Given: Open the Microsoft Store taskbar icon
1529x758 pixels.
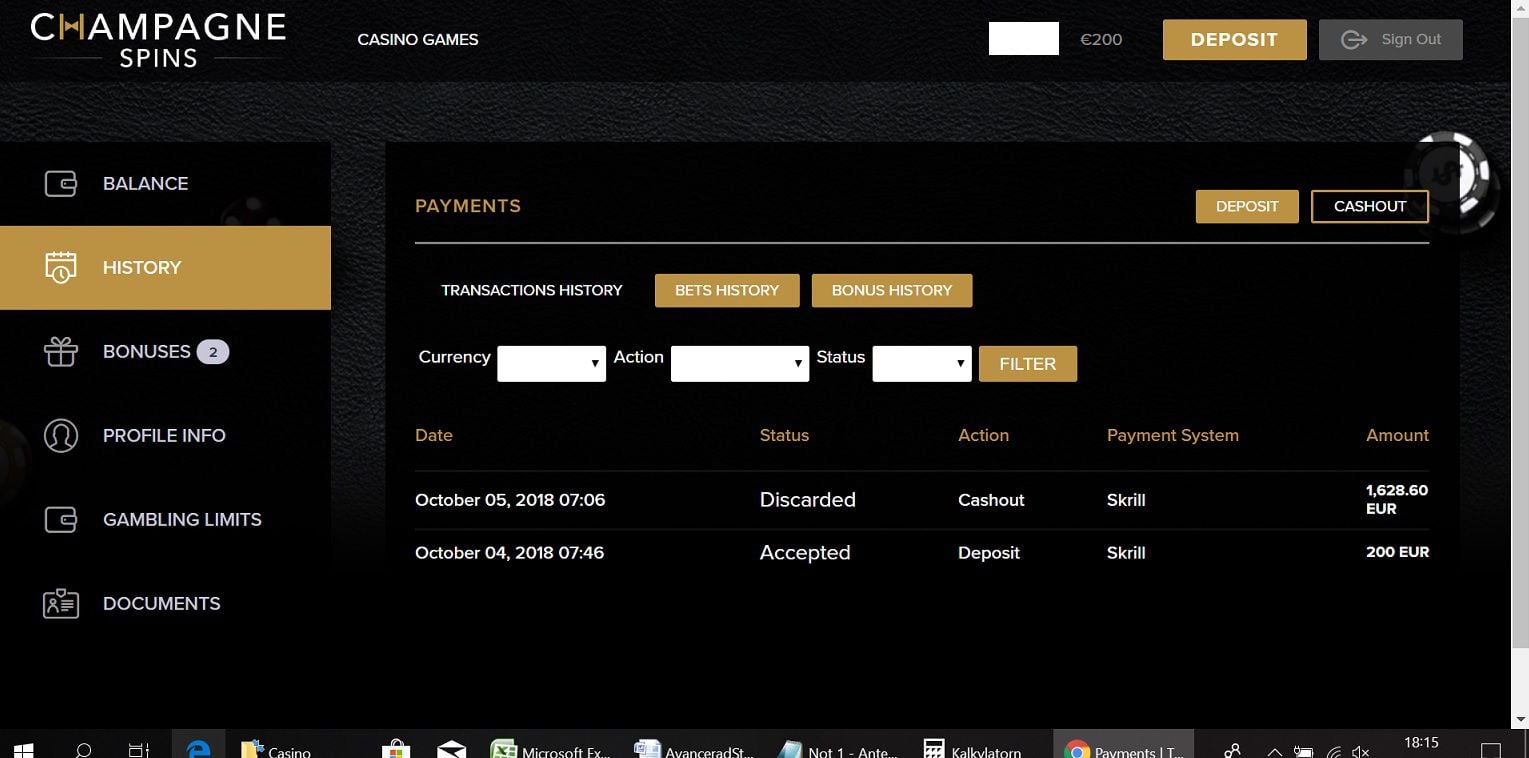Looking at the screenshot, I should [397, 750].
